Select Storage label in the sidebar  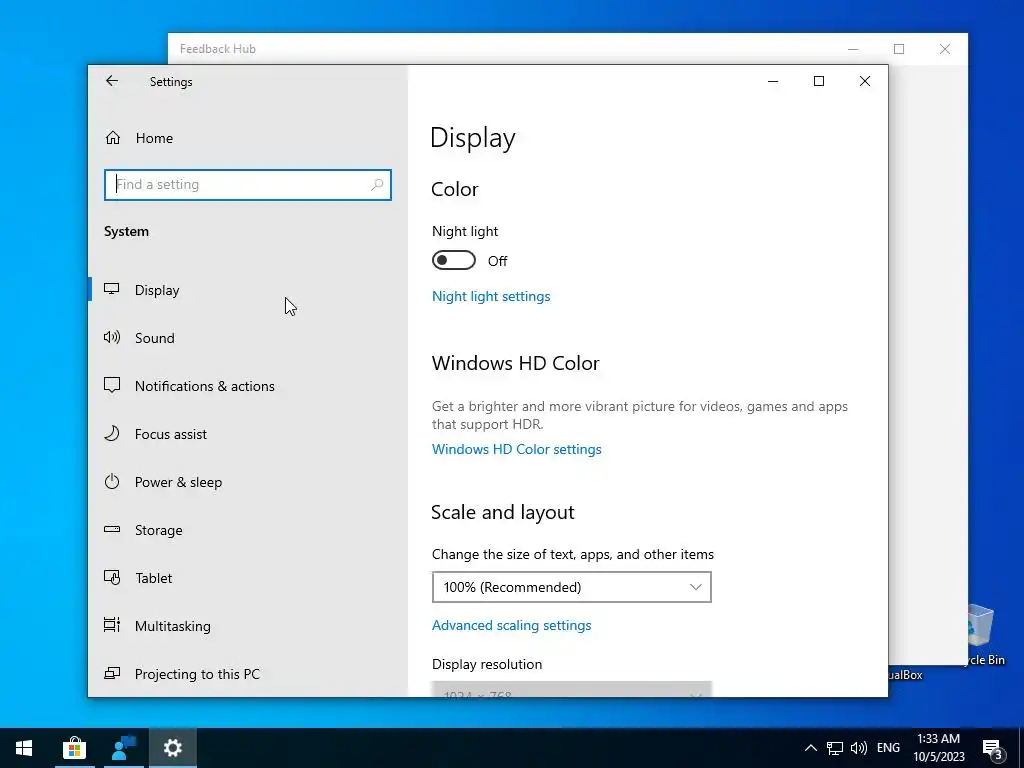[159, 530]
